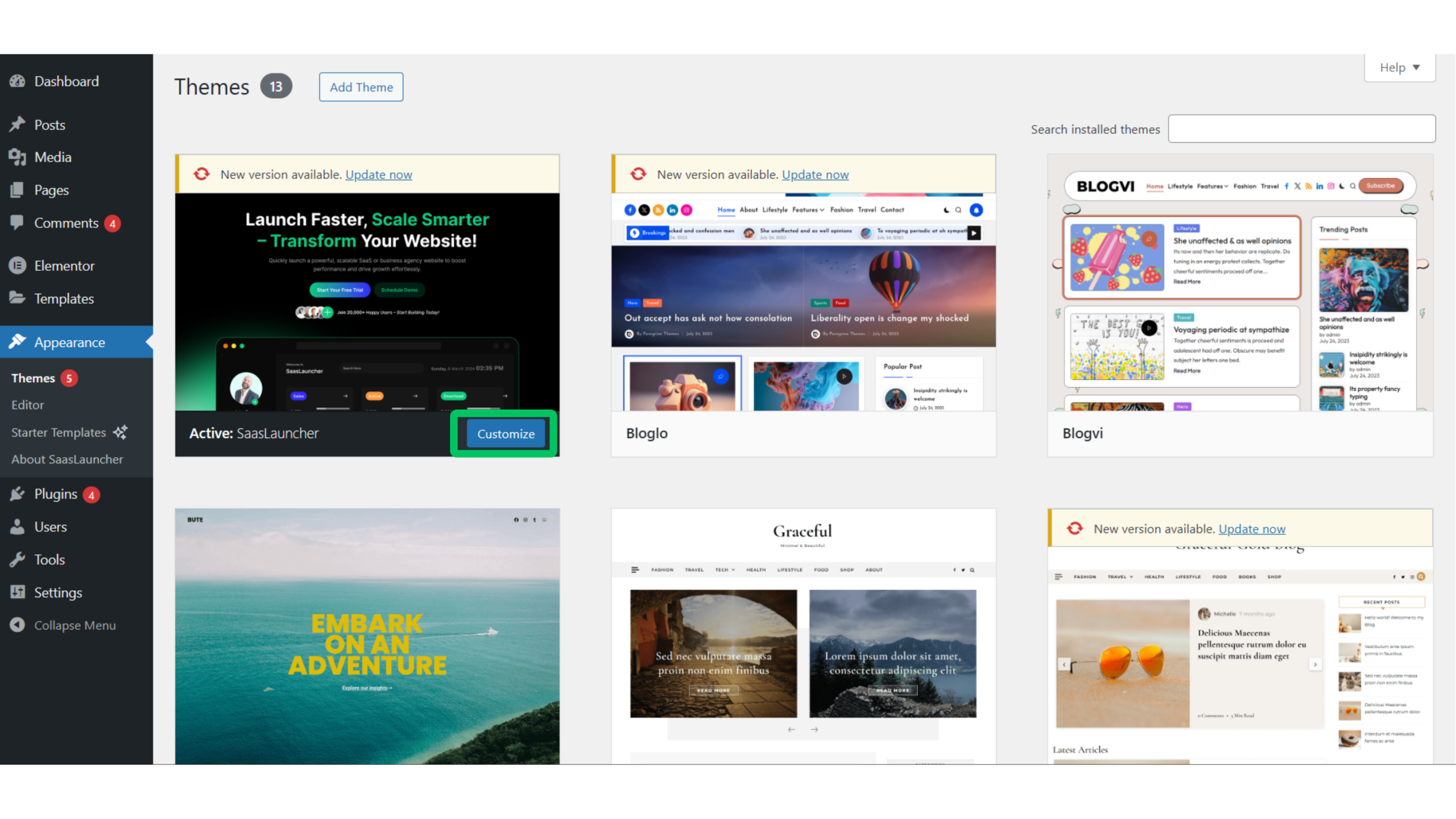Click the Comments speech bubble icon
The image size is (1456, 819).
tap(18, 222)
